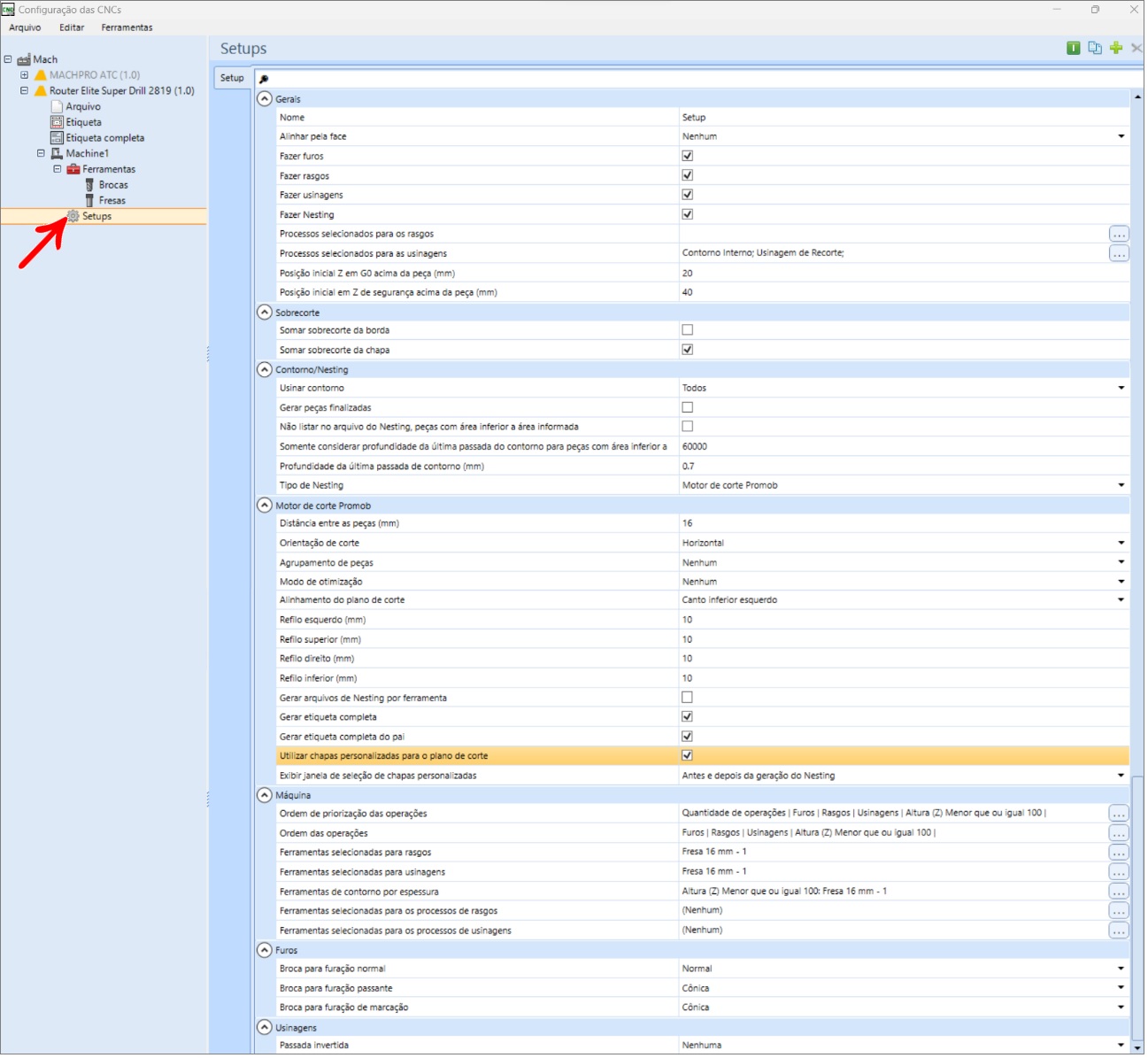
Task: Click the Etiqueta completa label icon
Action: (58, 138)
